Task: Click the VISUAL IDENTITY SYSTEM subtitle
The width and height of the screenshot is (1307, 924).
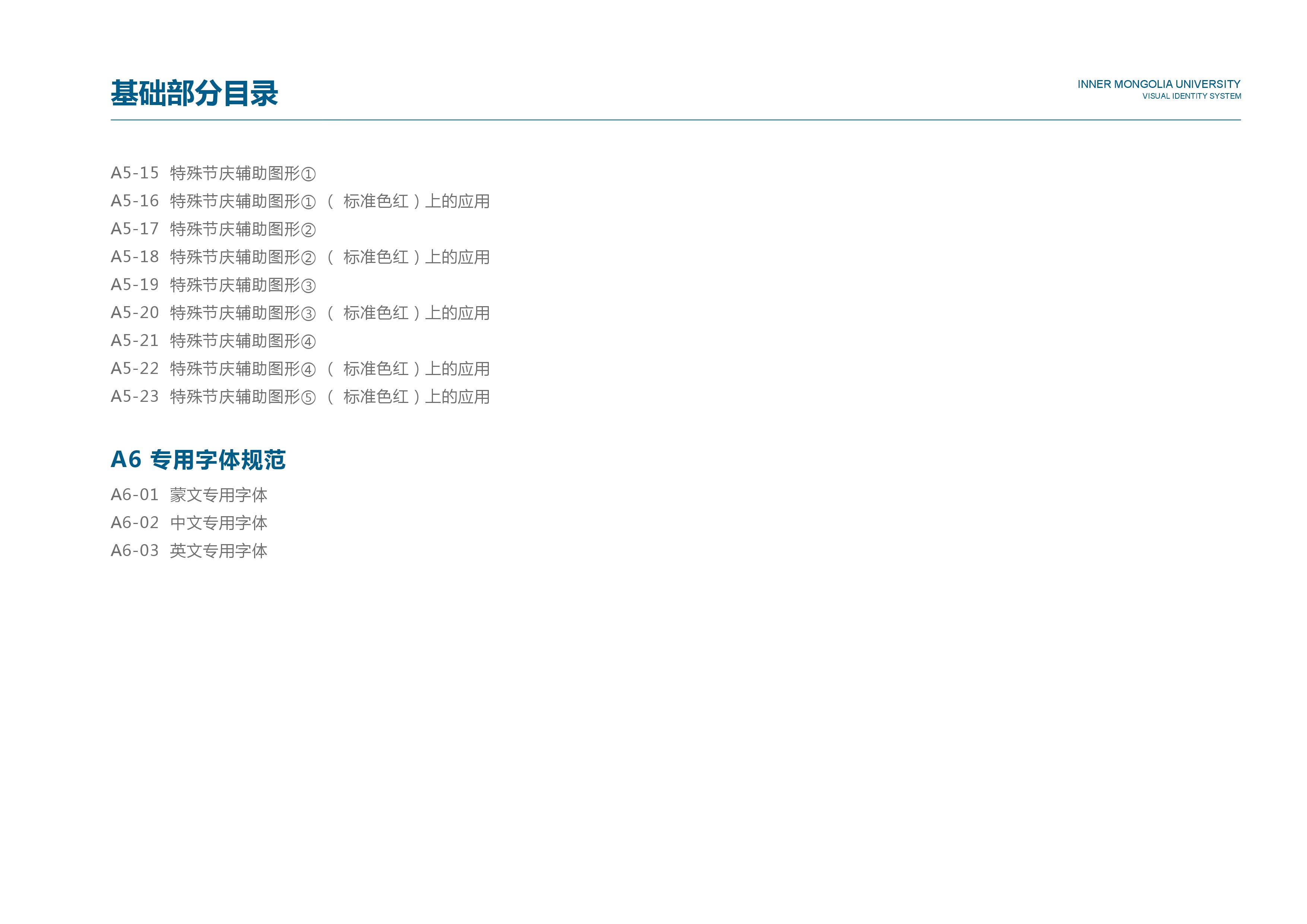Action: [1192, 96]
